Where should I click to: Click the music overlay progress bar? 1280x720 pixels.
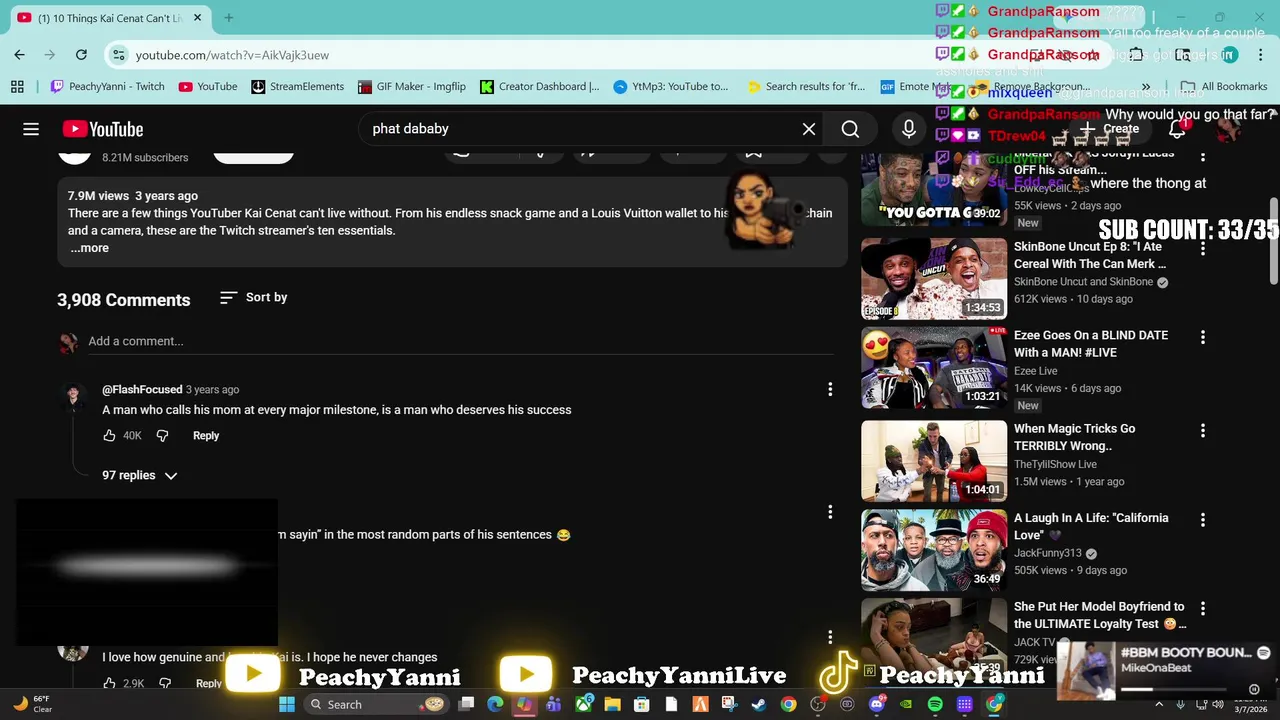[x=1173, y=689]
